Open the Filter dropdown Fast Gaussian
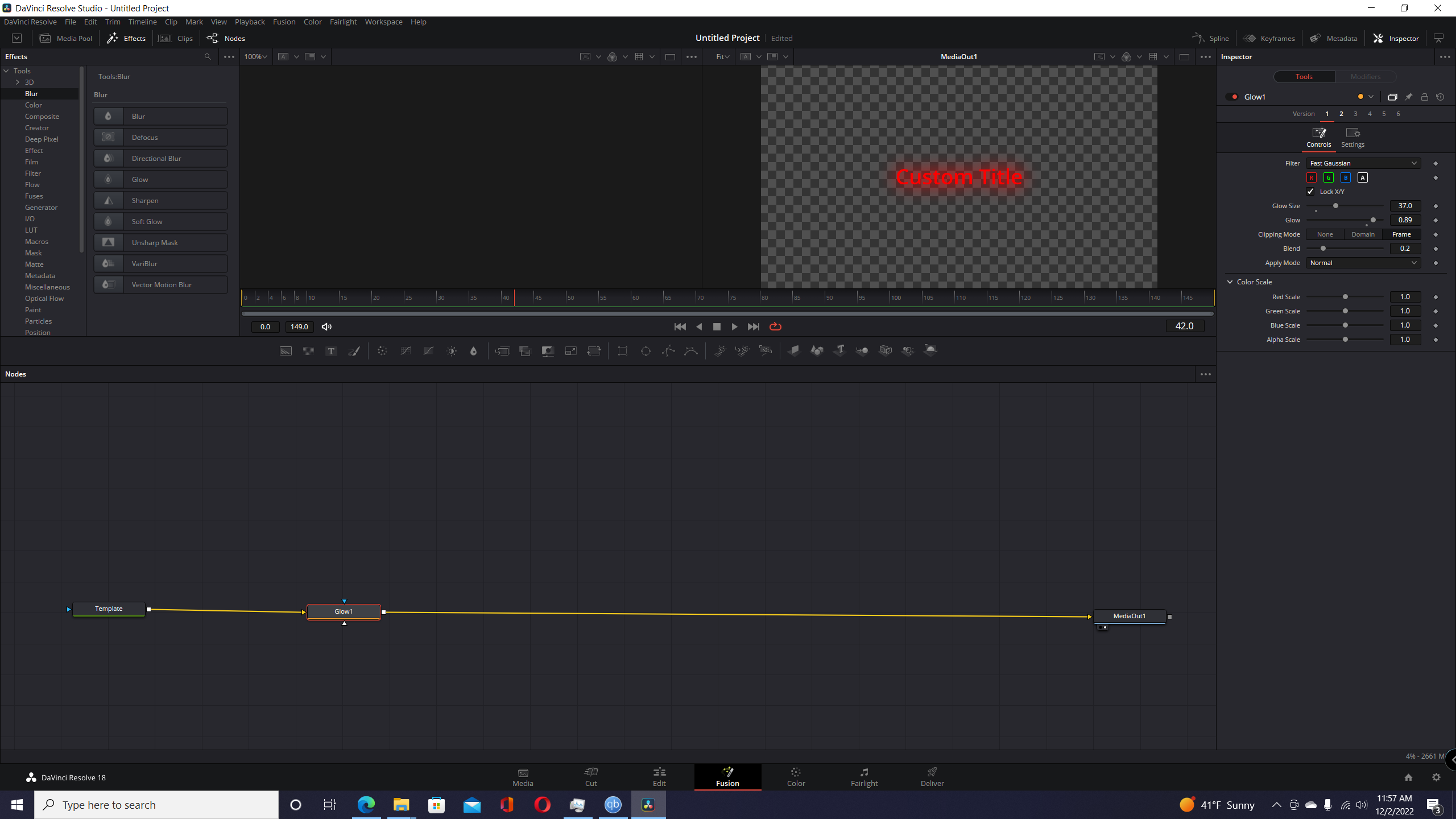Viewport: 1456px width, 819px height. (1363, 163)
